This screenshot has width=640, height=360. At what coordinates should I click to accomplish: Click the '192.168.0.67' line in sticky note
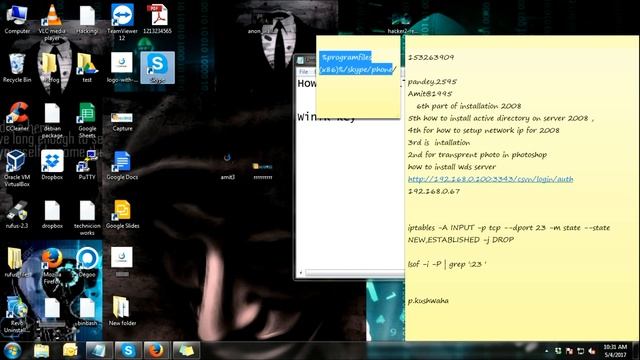coord(434,191)
